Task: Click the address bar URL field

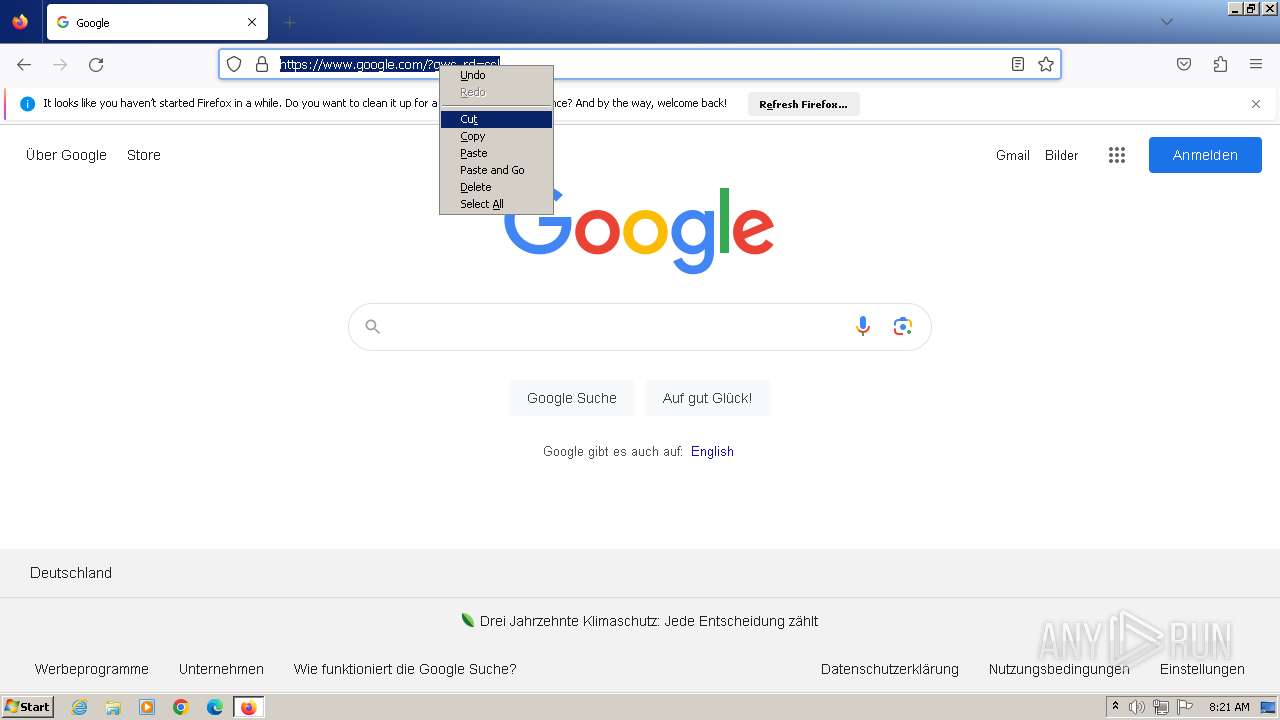Action: 640,64
